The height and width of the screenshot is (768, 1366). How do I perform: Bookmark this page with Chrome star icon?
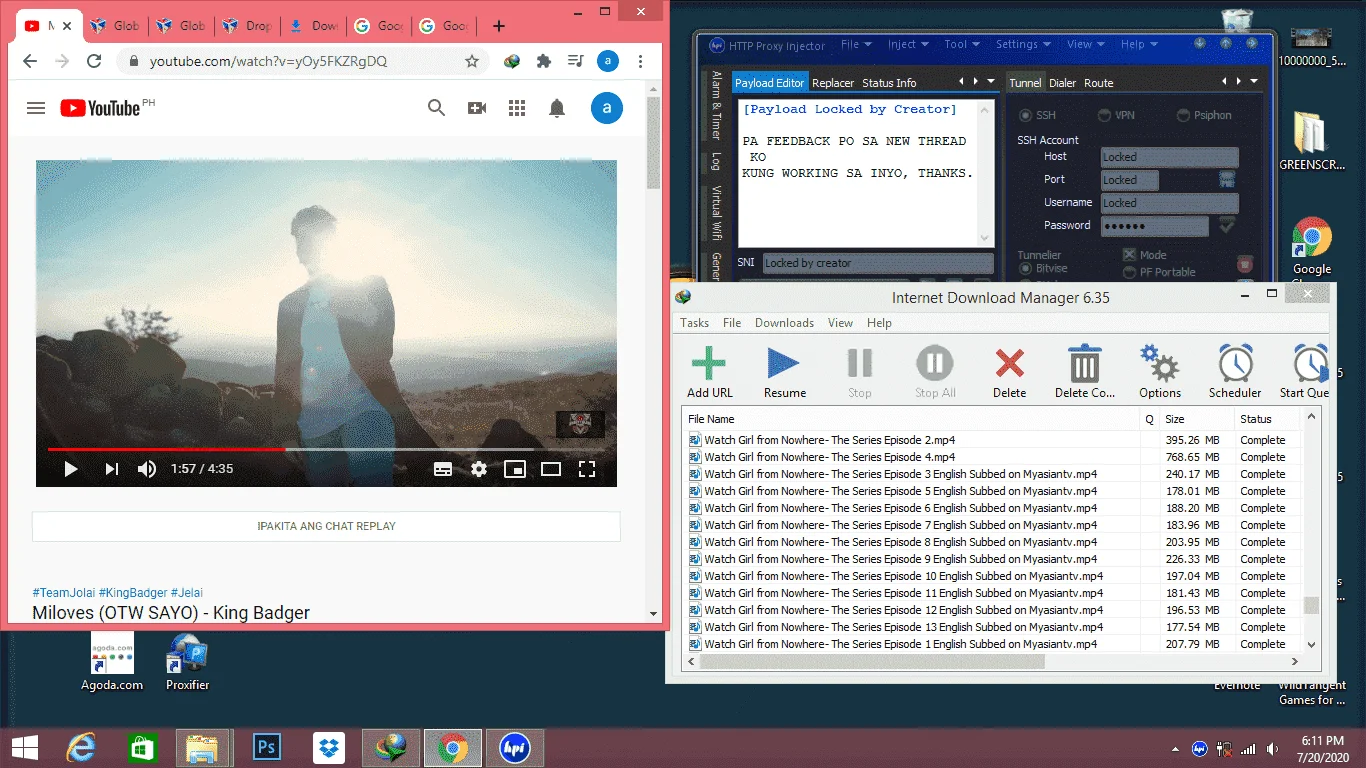pyautogui.click(x=472, y=61)
